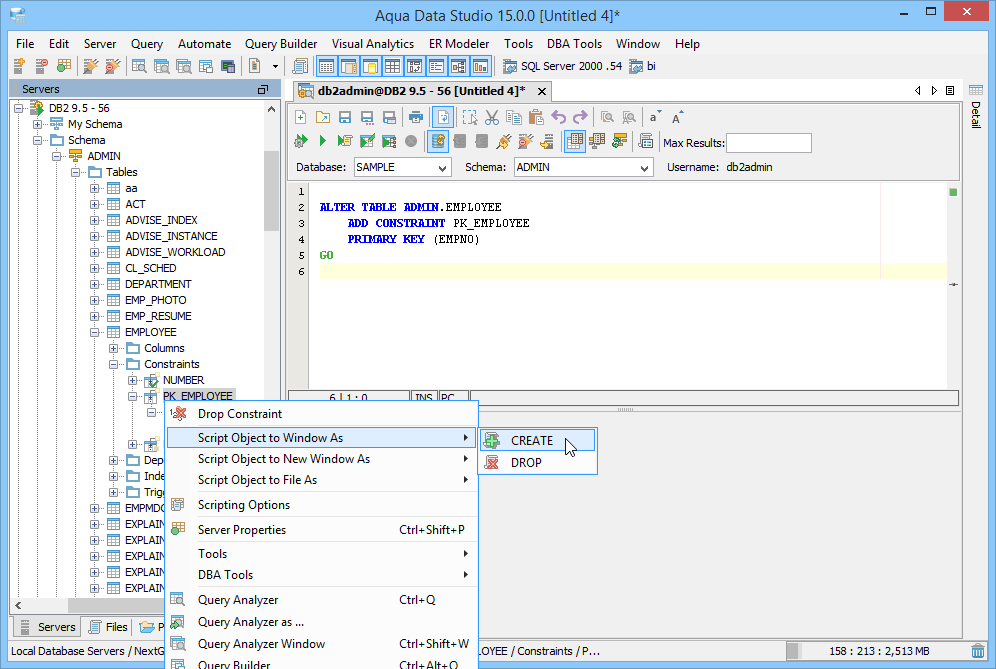Viewport: 996px width, 669px height.
Task: Click inside the Max Results input field
Action: [x=769, y=142]
